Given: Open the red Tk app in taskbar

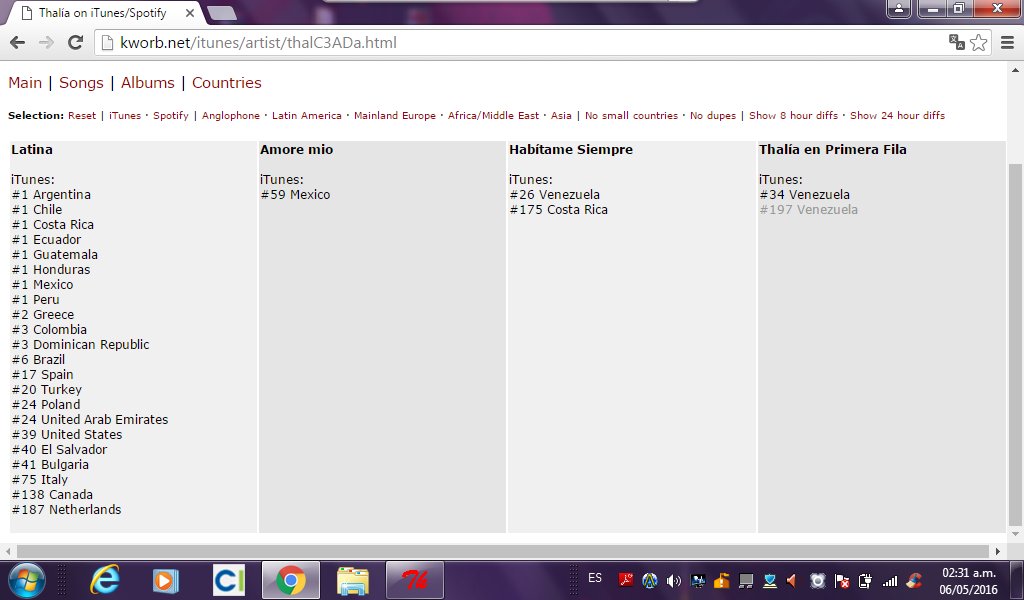Looking at the screenshot, I should pos(415,580).
